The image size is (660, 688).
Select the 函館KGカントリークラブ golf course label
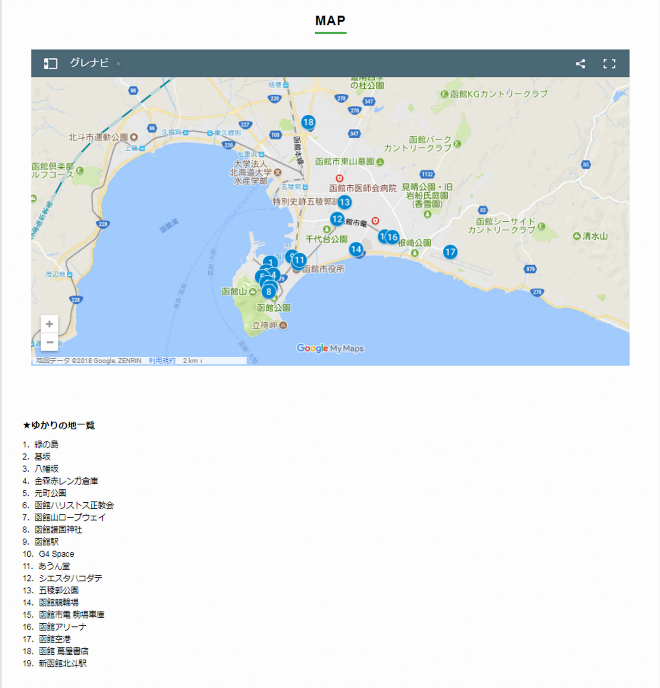[x=500, y=93]
